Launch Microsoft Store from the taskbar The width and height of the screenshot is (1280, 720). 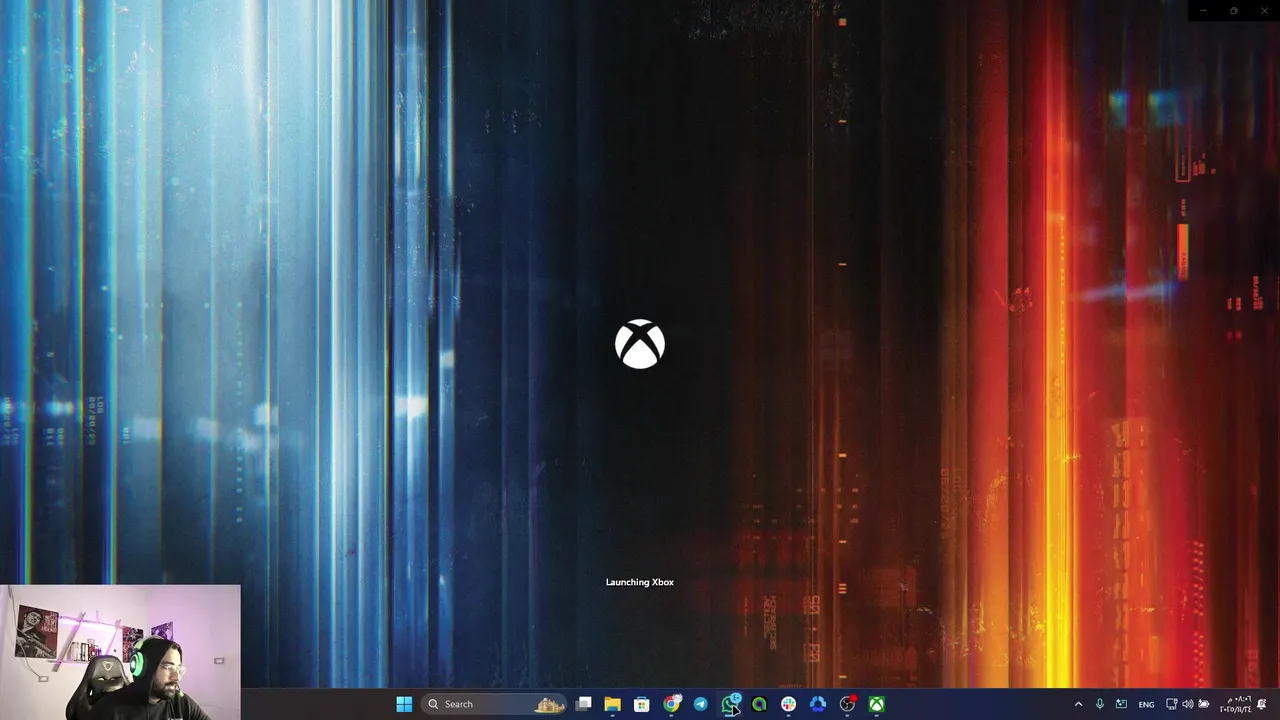(642, 704)
